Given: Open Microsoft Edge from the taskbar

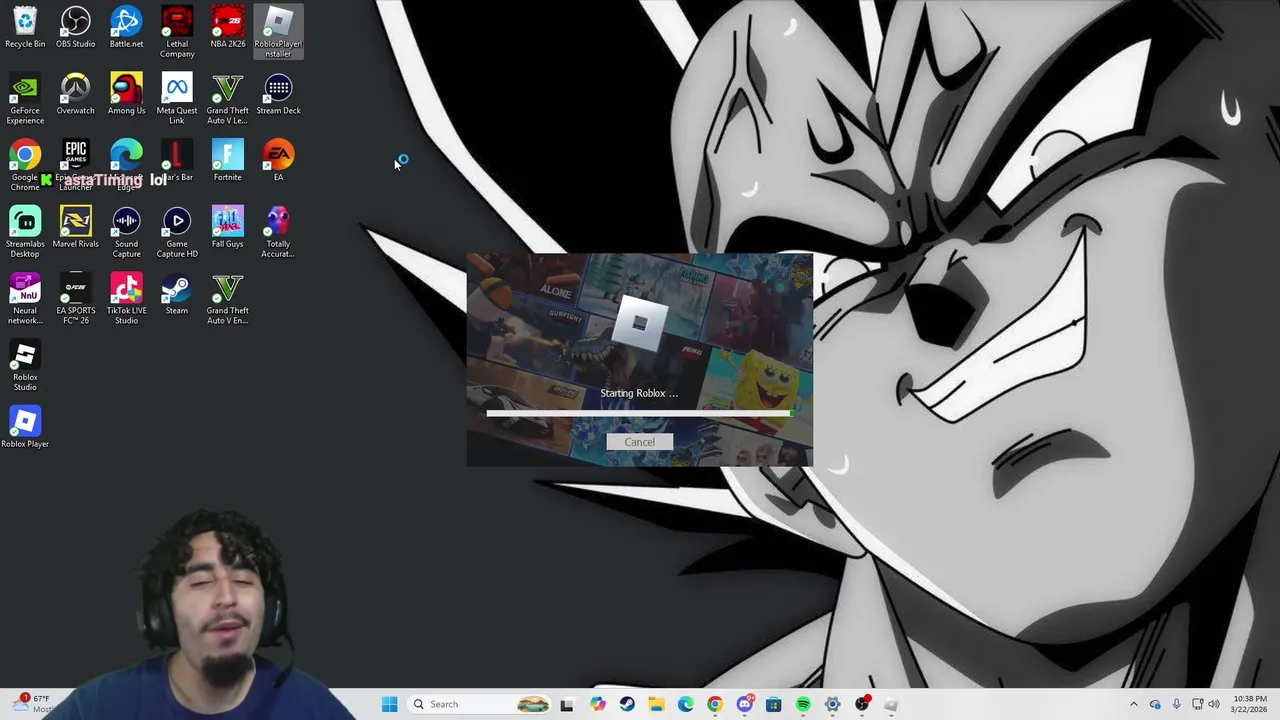Looking at the screenshot, I should tap(685, 704).
